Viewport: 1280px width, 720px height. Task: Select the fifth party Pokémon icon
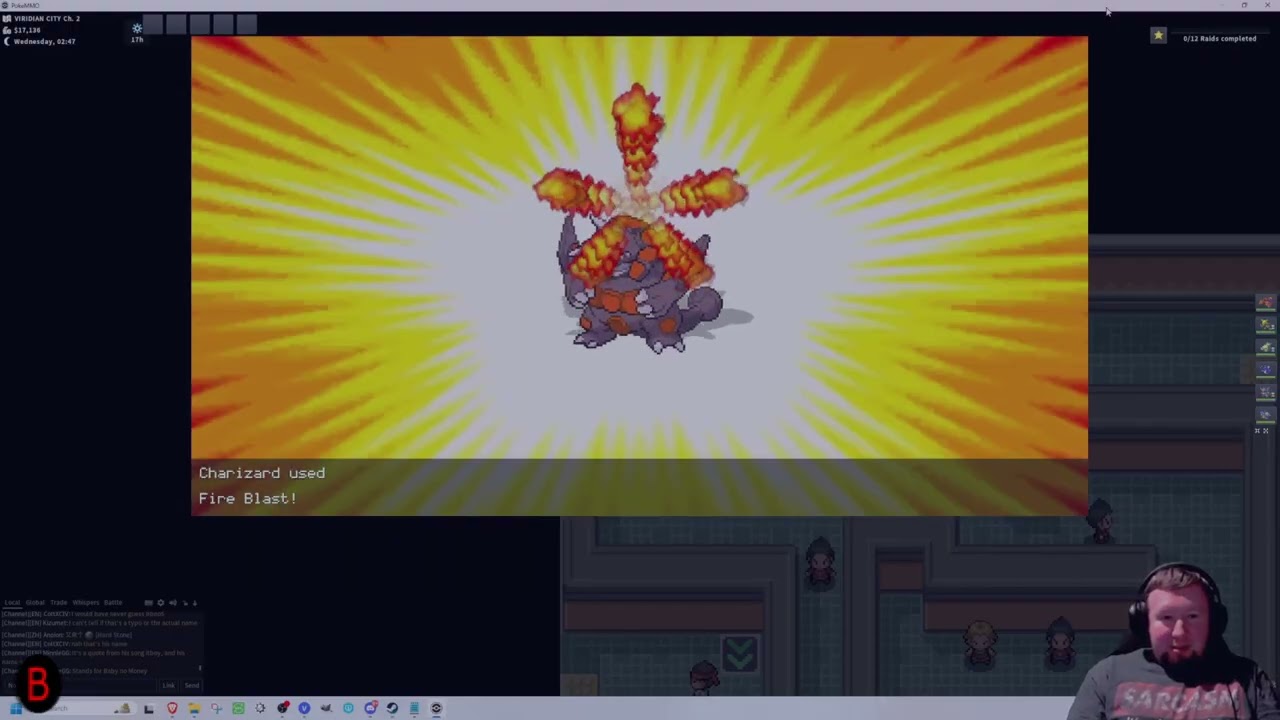(x=1266, y=392)
